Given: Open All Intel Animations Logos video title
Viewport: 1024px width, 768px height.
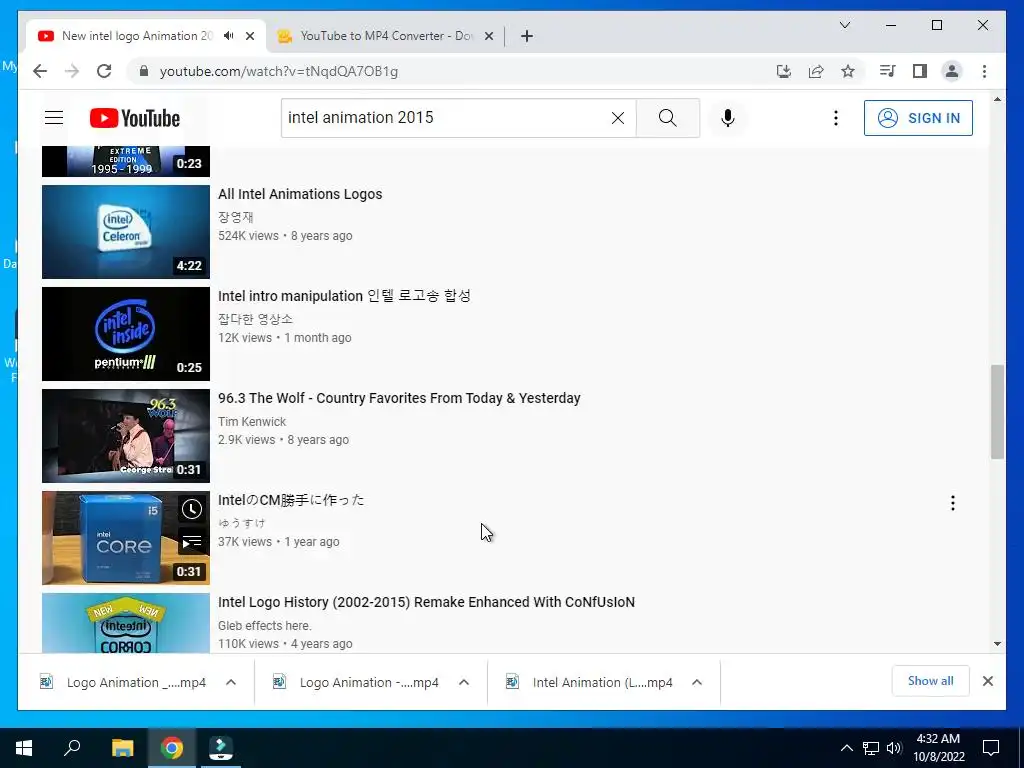Looking at the screenshot, I should (300, 194).
